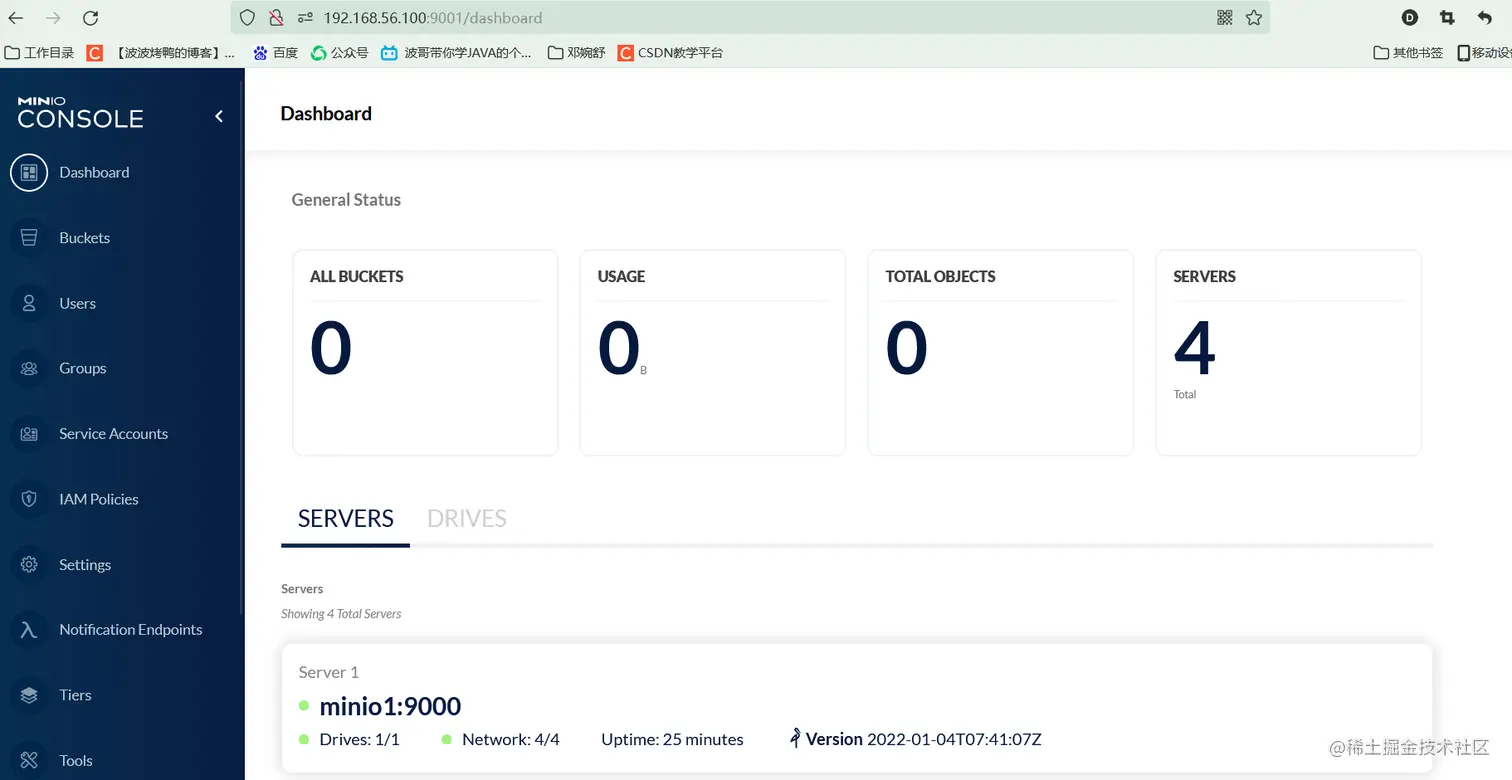Click the Dashboard icon in the sidebar
Screen dimensions: 1512x780
tap(29, 172)
